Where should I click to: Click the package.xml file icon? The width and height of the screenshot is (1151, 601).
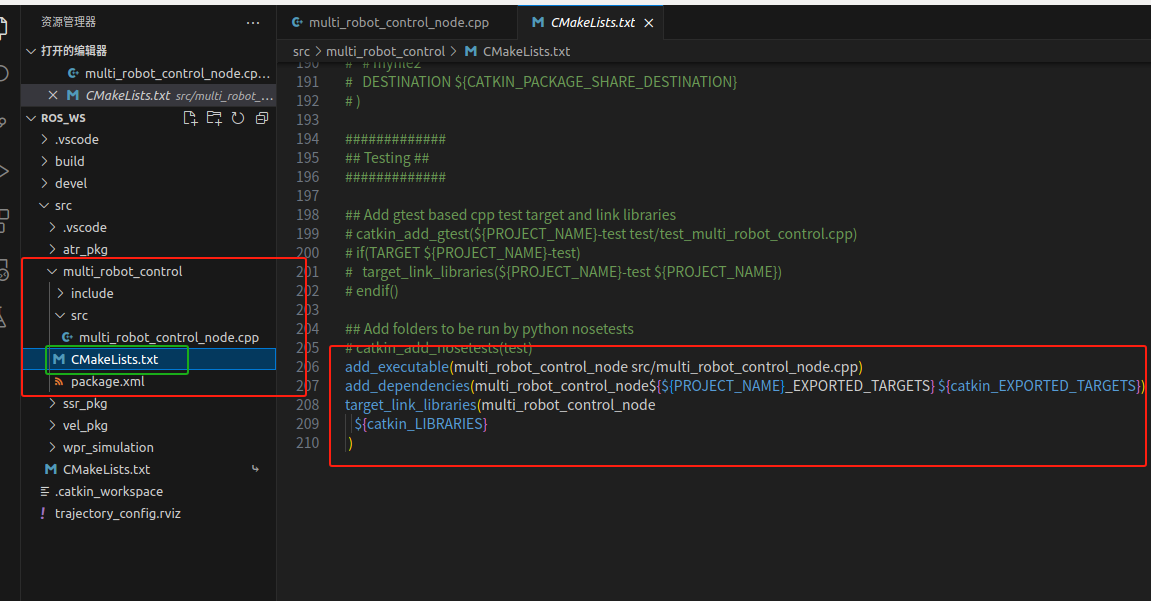click(59, 382)
